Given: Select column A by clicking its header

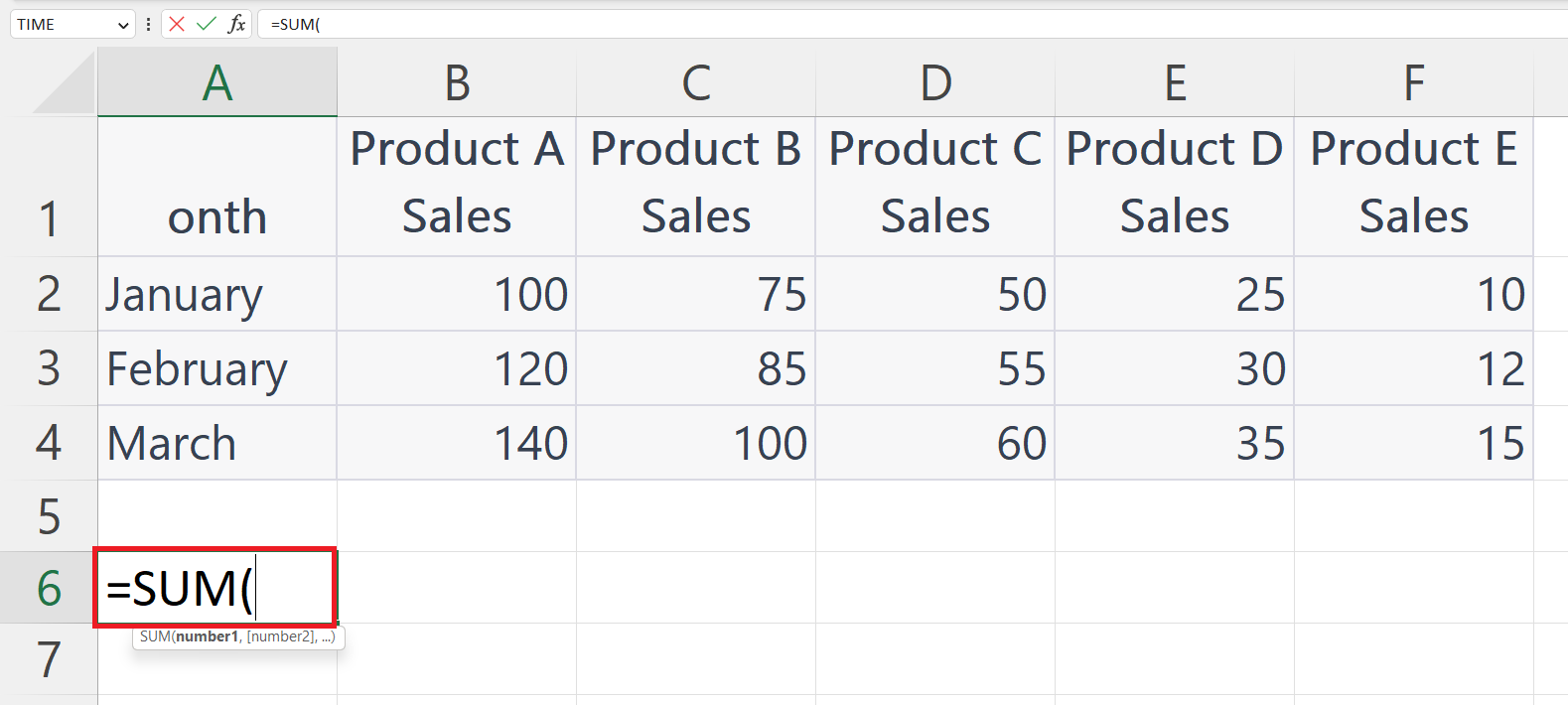Looking at the screenshot, I should (x=216, y=84).
